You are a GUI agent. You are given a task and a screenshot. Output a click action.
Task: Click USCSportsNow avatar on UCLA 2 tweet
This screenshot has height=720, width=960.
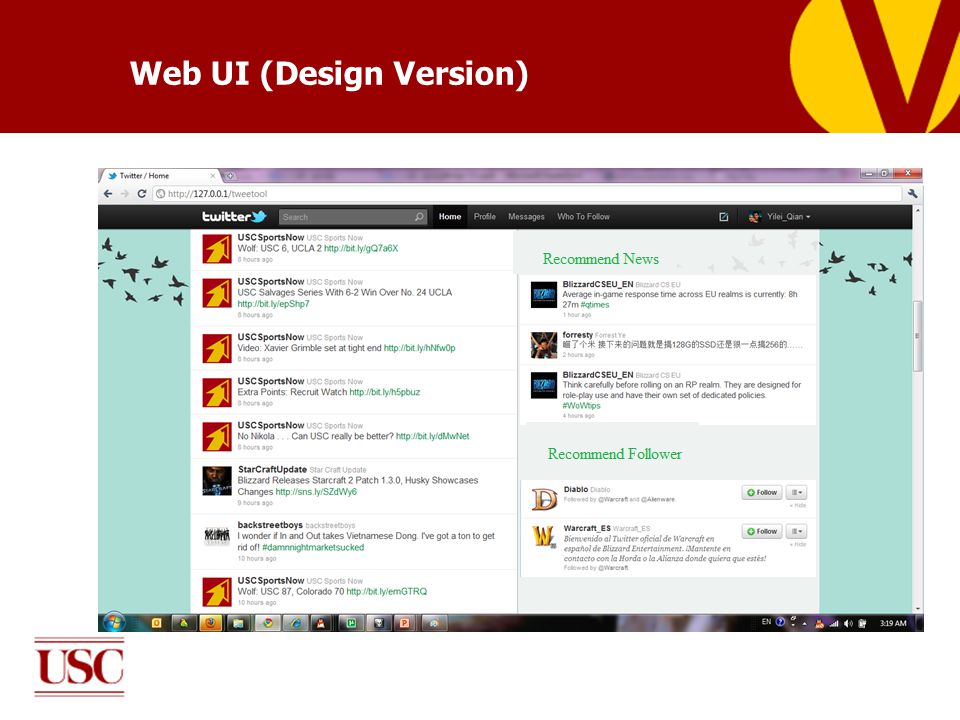click(x=217, y=249)
